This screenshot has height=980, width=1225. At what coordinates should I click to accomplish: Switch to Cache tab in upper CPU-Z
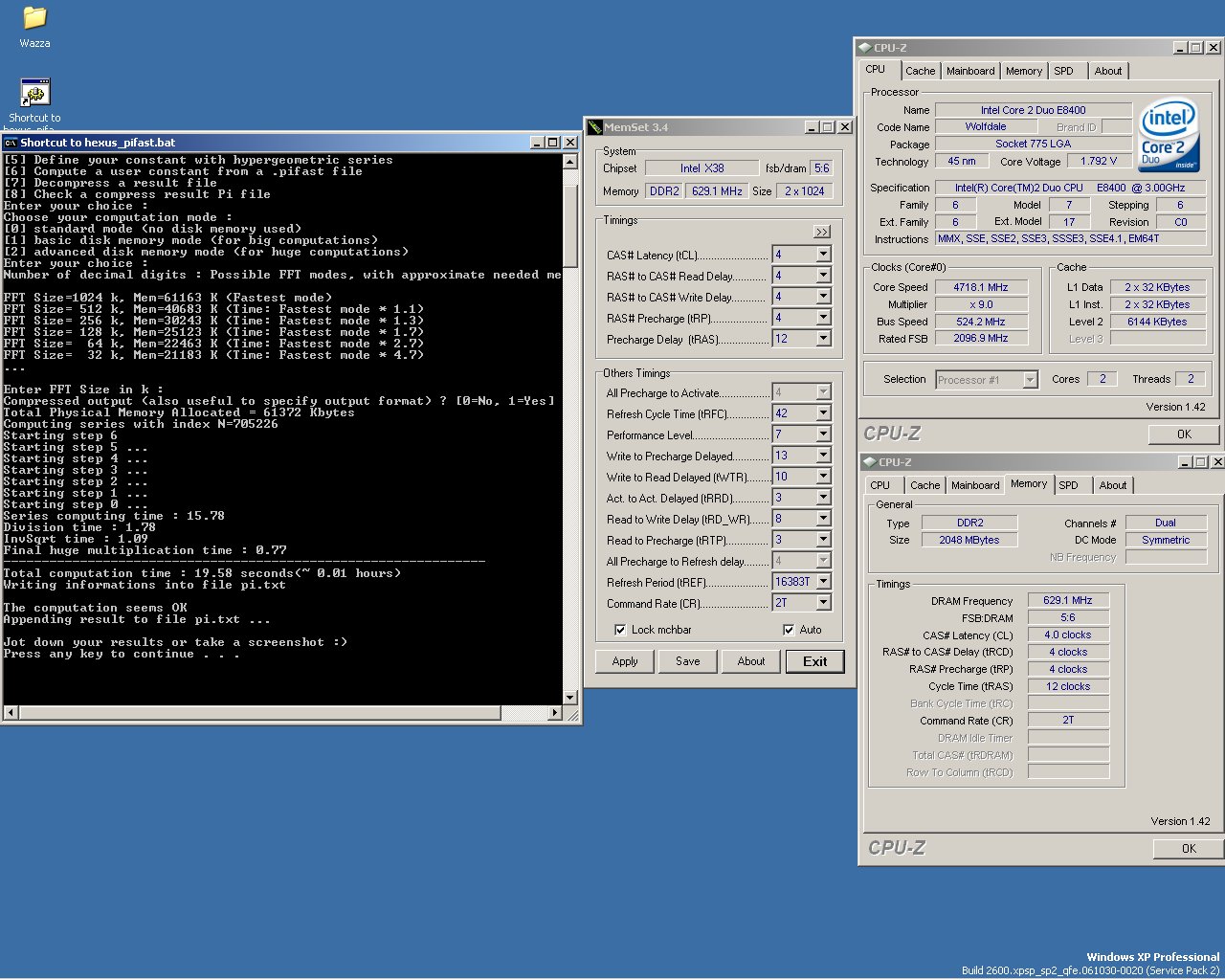point(920,71)
